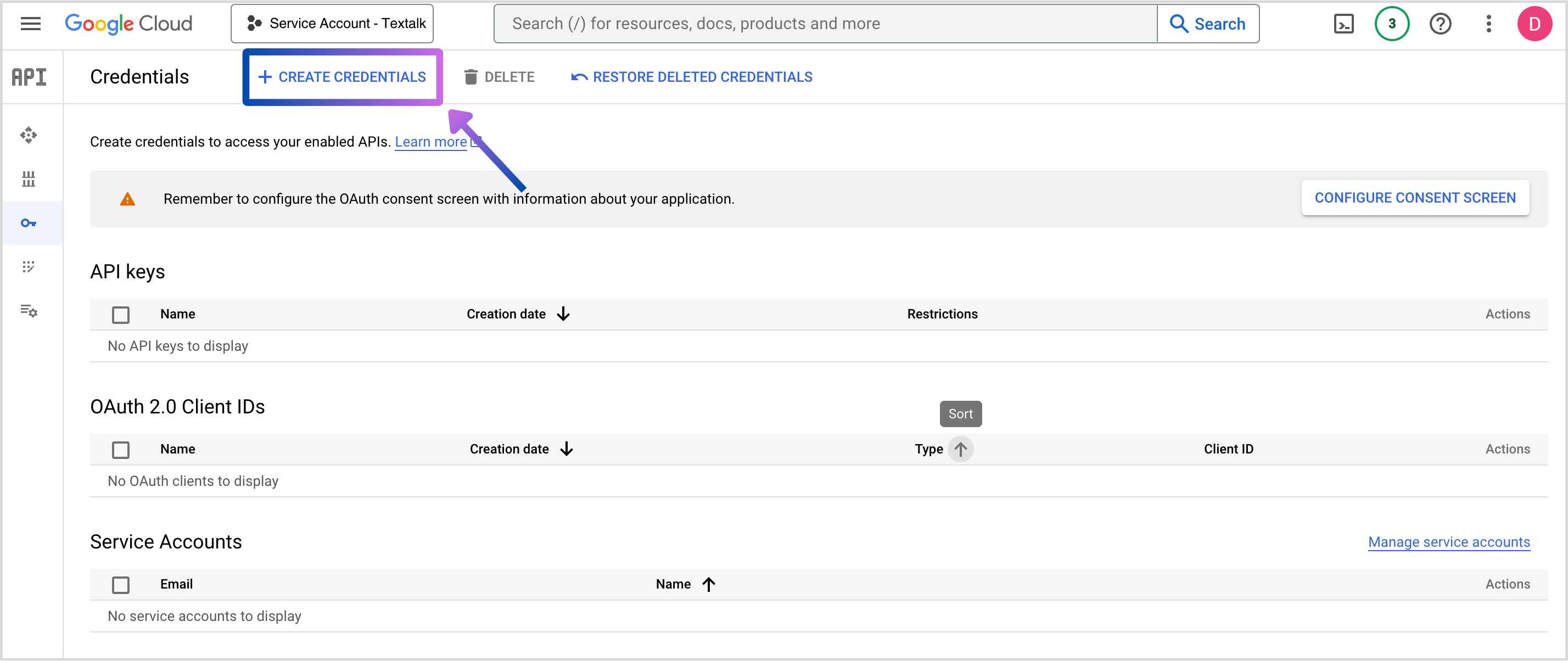Open the main hamburger navigation menu
The height and width of the screenshot is (661, 1568).
pos(30,24)
